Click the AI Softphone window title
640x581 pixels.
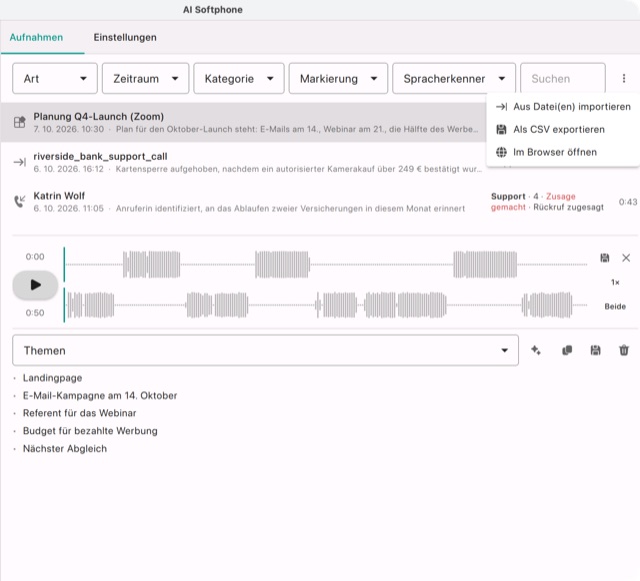click(213, 10)
